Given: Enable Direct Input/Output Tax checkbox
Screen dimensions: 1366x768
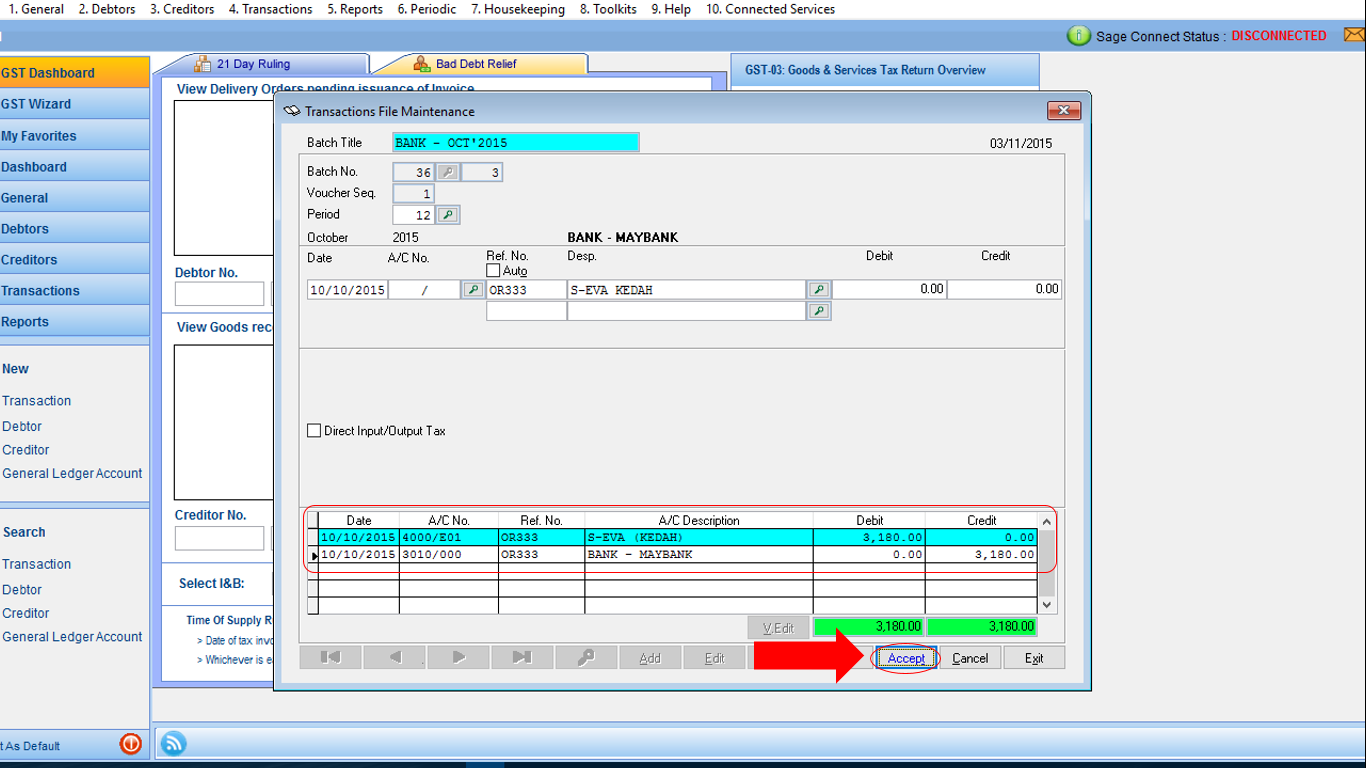Looking at the screenshot, I should tap(314, 431).
